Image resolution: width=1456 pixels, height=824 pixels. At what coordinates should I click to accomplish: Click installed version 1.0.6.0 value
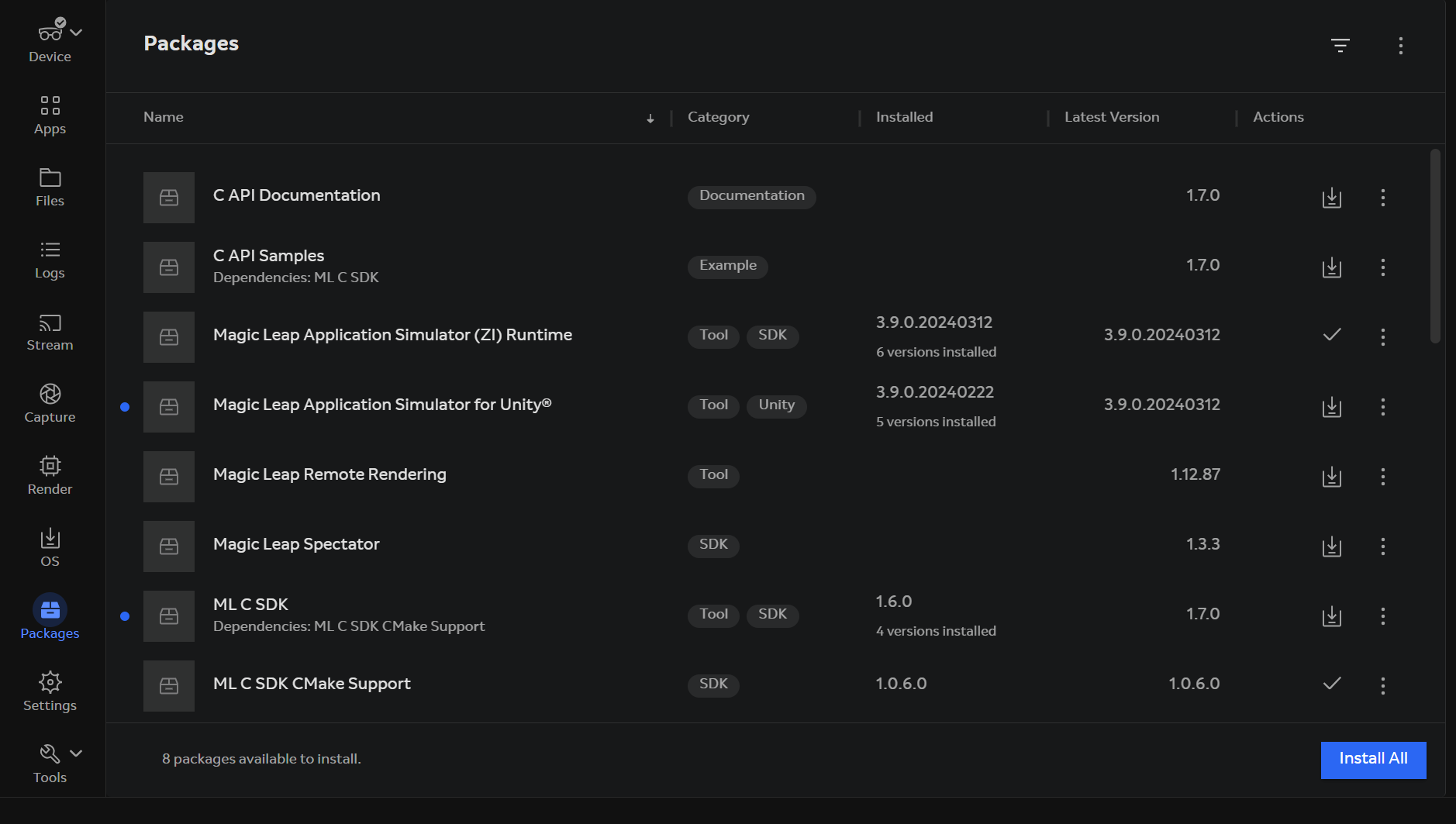tap(901, 684)
